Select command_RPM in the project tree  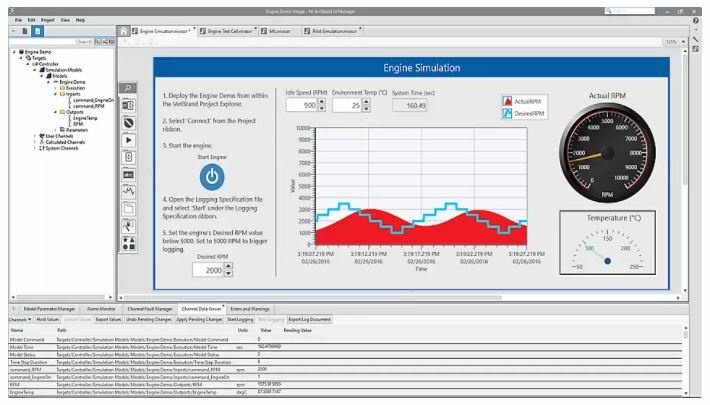tap(89, 106)
